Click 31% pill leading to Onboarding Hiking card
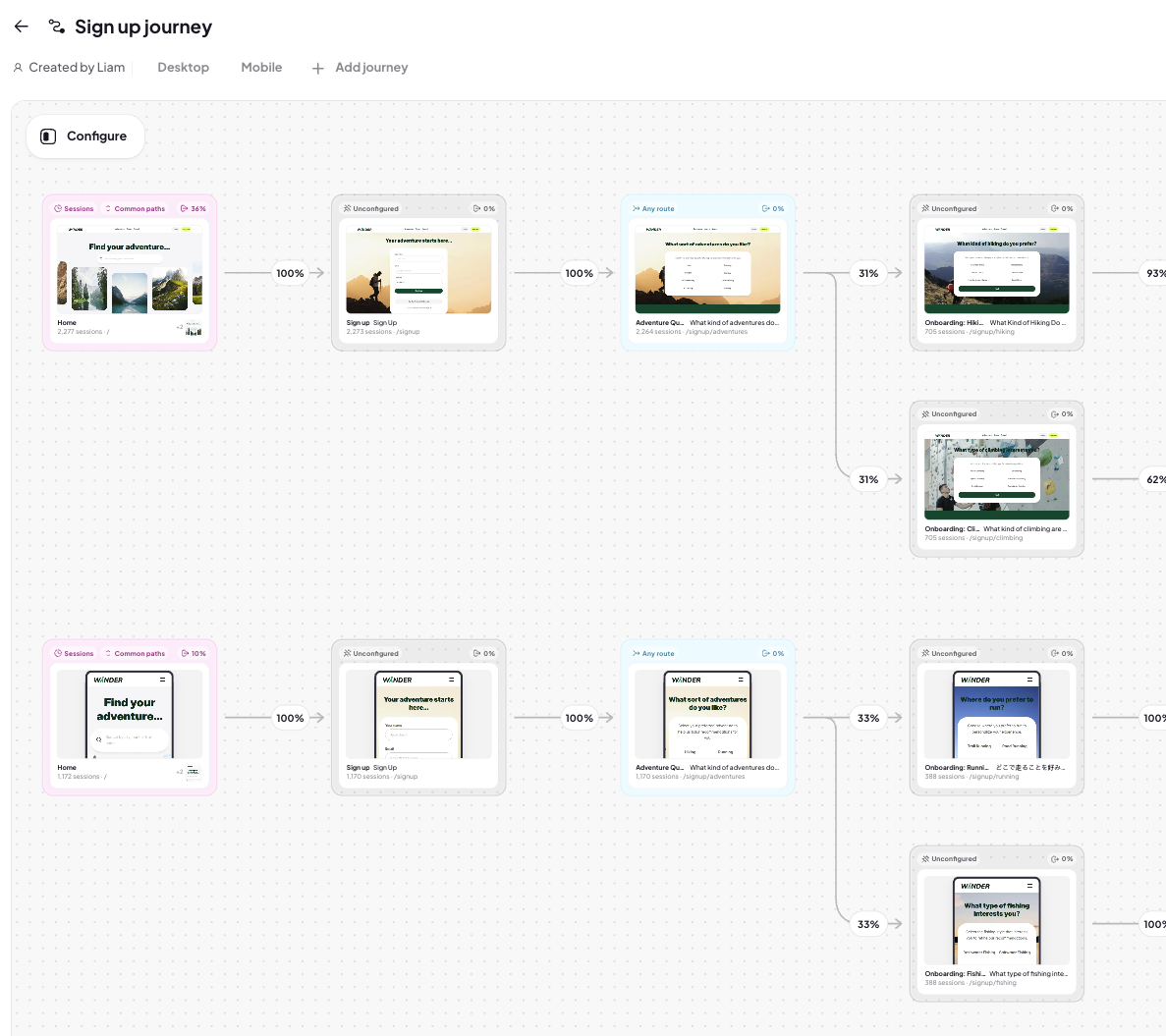The height and width of the screenshot is (1036, 1166). (x=868, y=274)
